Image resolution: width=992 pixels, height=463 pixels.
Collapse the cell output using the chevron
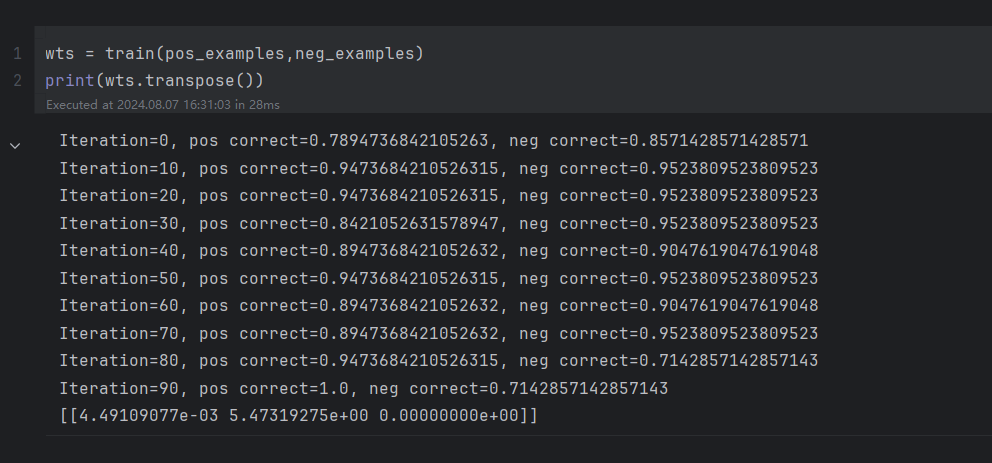tap(15, 146)
